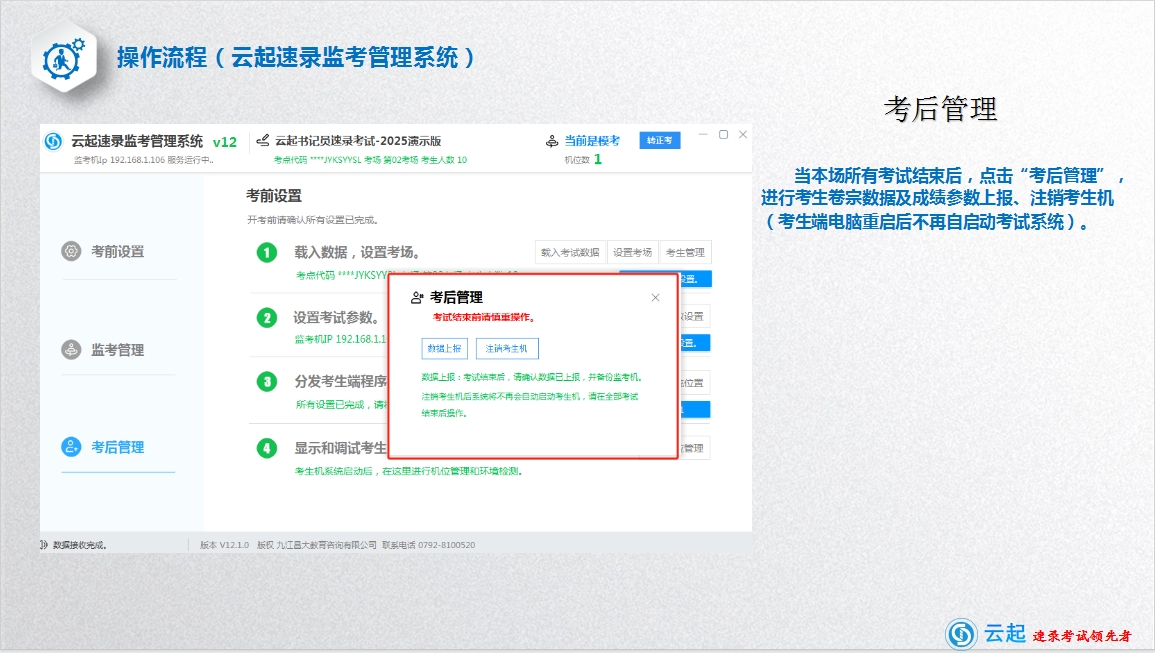Click the status bar 版权 九江昌大教育咨询有限公司
The image size is (1155, 653).
click(x=317, y=545)
